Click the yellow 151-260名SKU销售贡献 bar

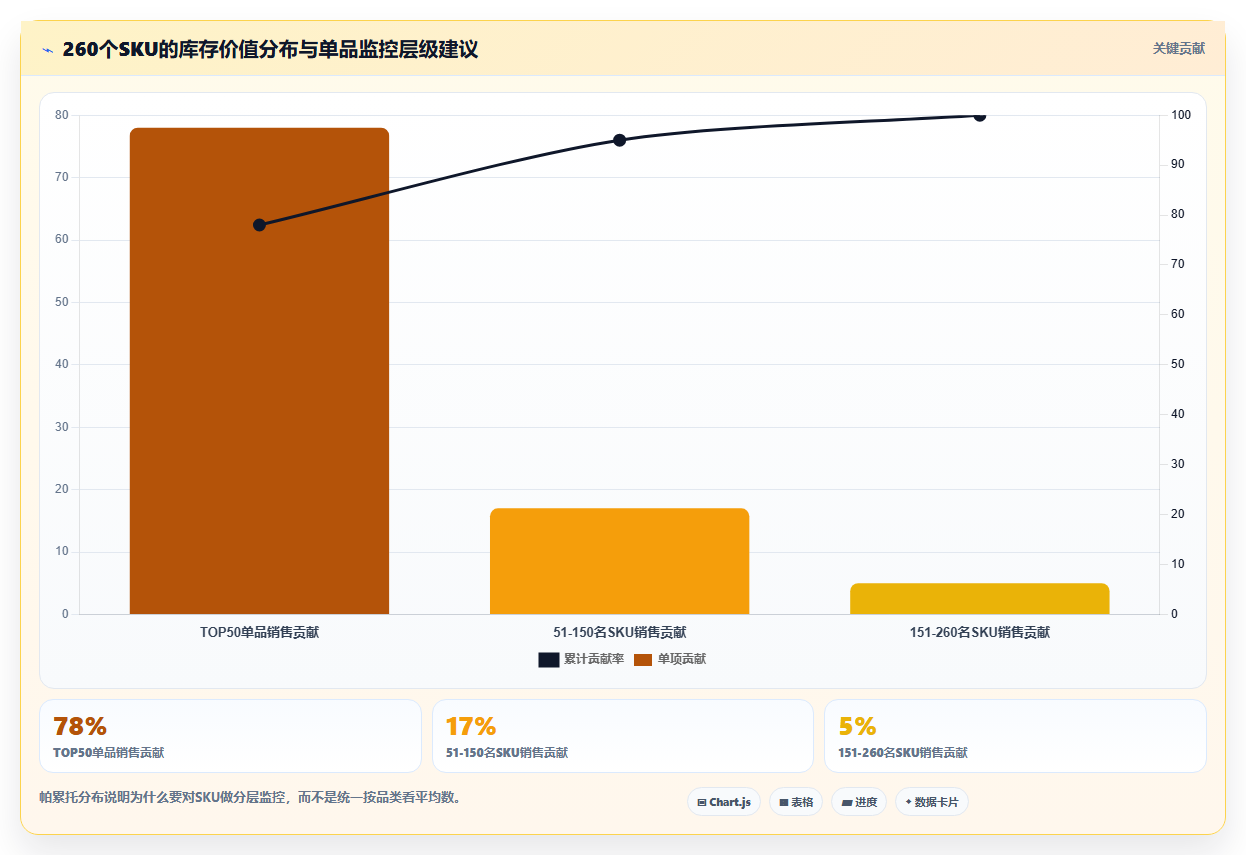[x=980, y=598]
